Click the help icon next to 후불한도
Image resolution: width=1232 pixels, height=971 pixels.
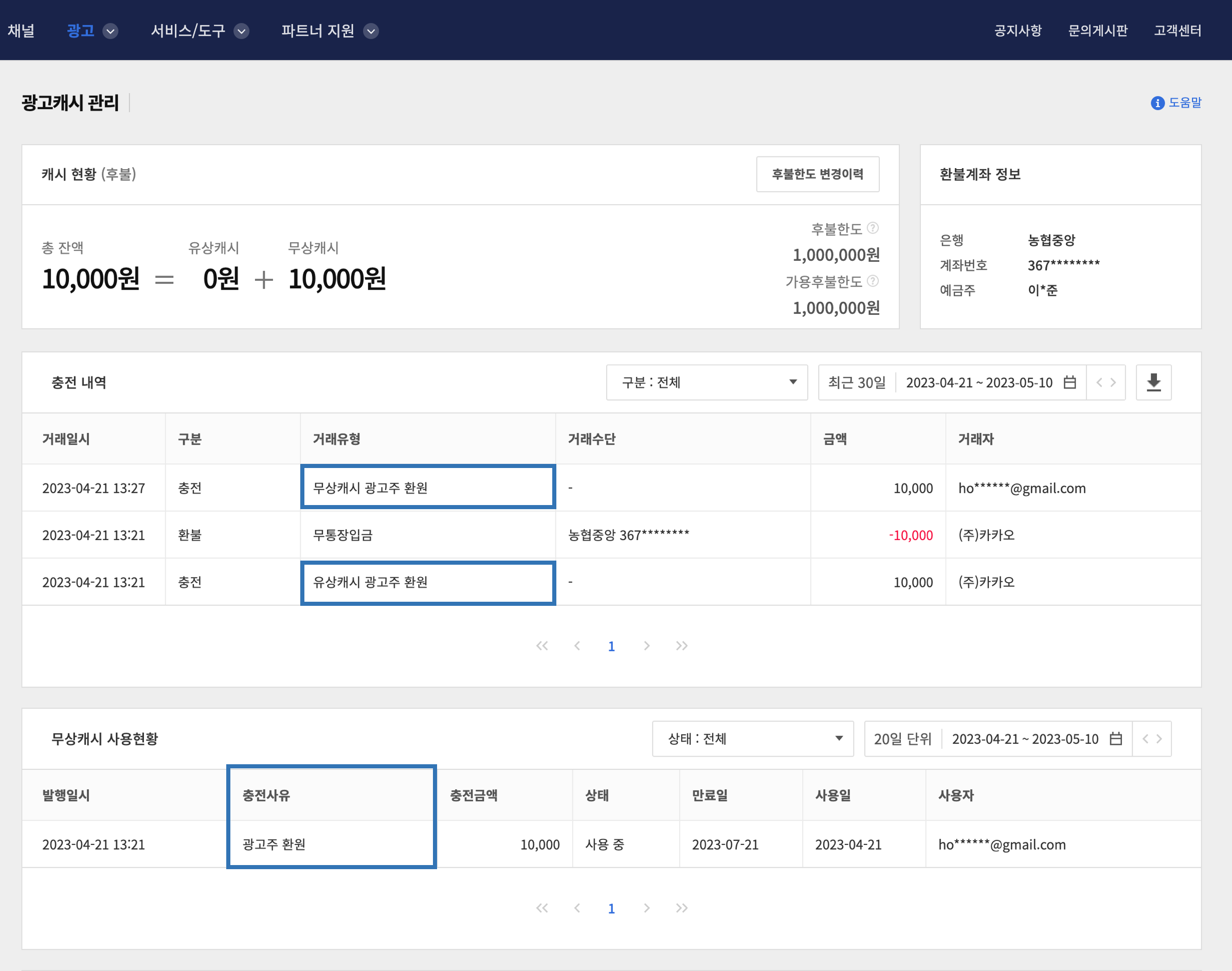pyautogui.click(x=873, y=228)
